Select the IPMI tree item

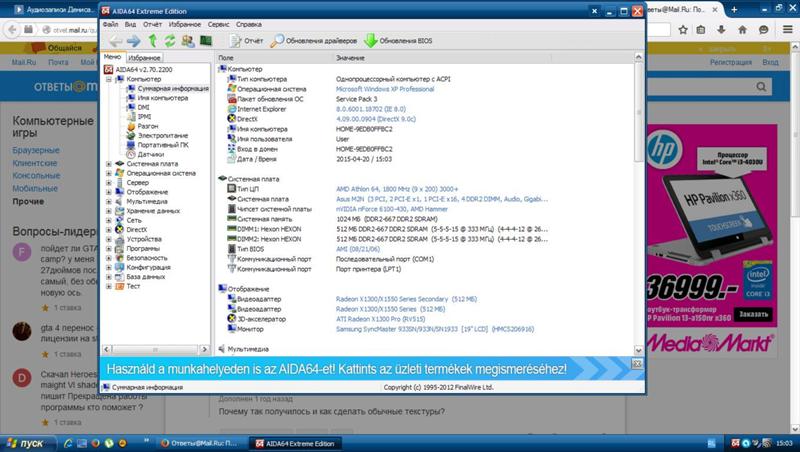[x=144, y=117]
